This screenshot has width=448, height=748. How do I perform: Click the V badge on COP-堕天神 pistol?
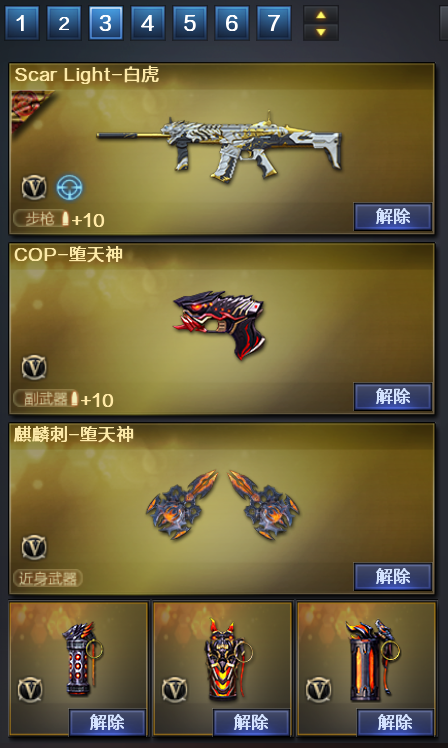coord(34,367)
